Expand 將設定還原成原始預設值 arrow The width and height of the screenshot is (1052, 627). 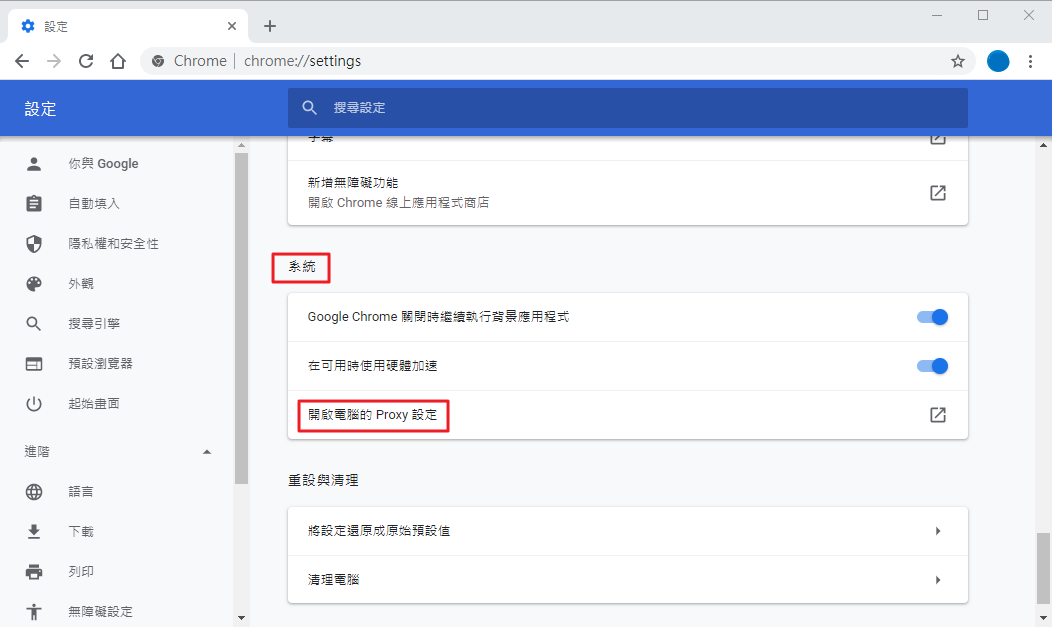pos(938,531)
